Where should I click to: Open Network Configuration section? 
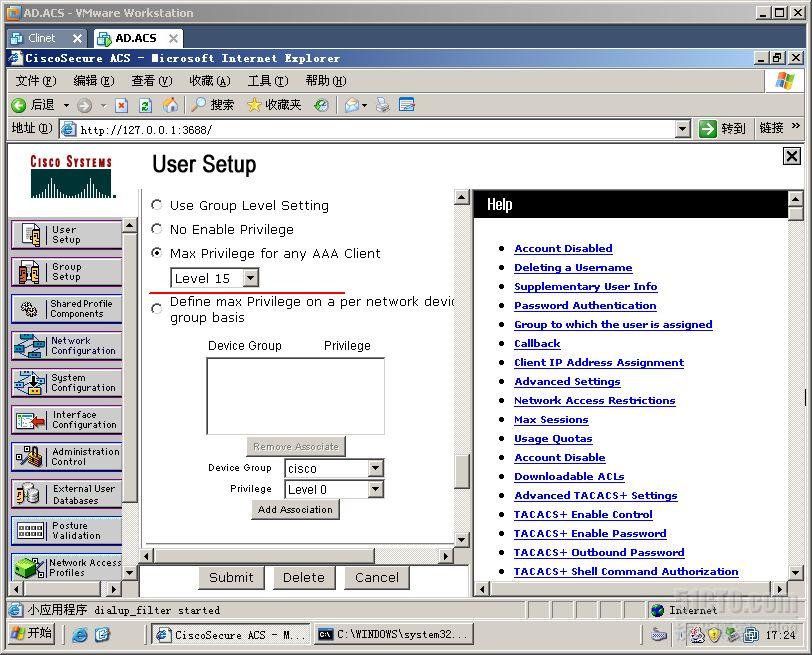pos(66,346)
